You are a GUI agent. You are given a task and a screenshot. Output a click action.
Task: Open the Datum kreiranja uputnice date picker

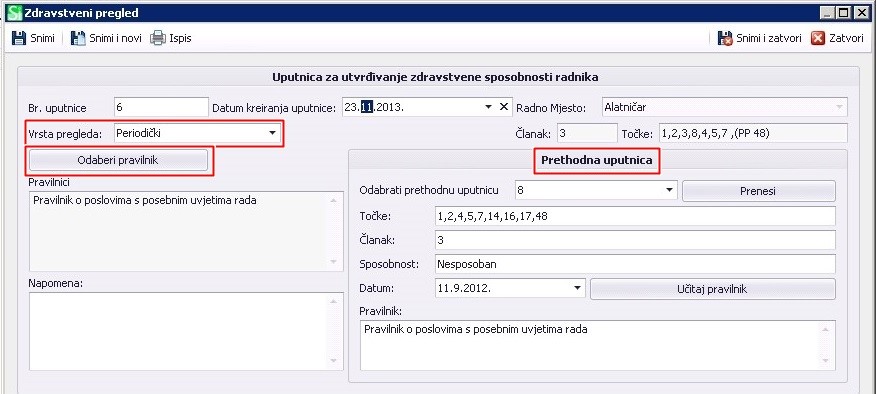(x=488, y=107)
